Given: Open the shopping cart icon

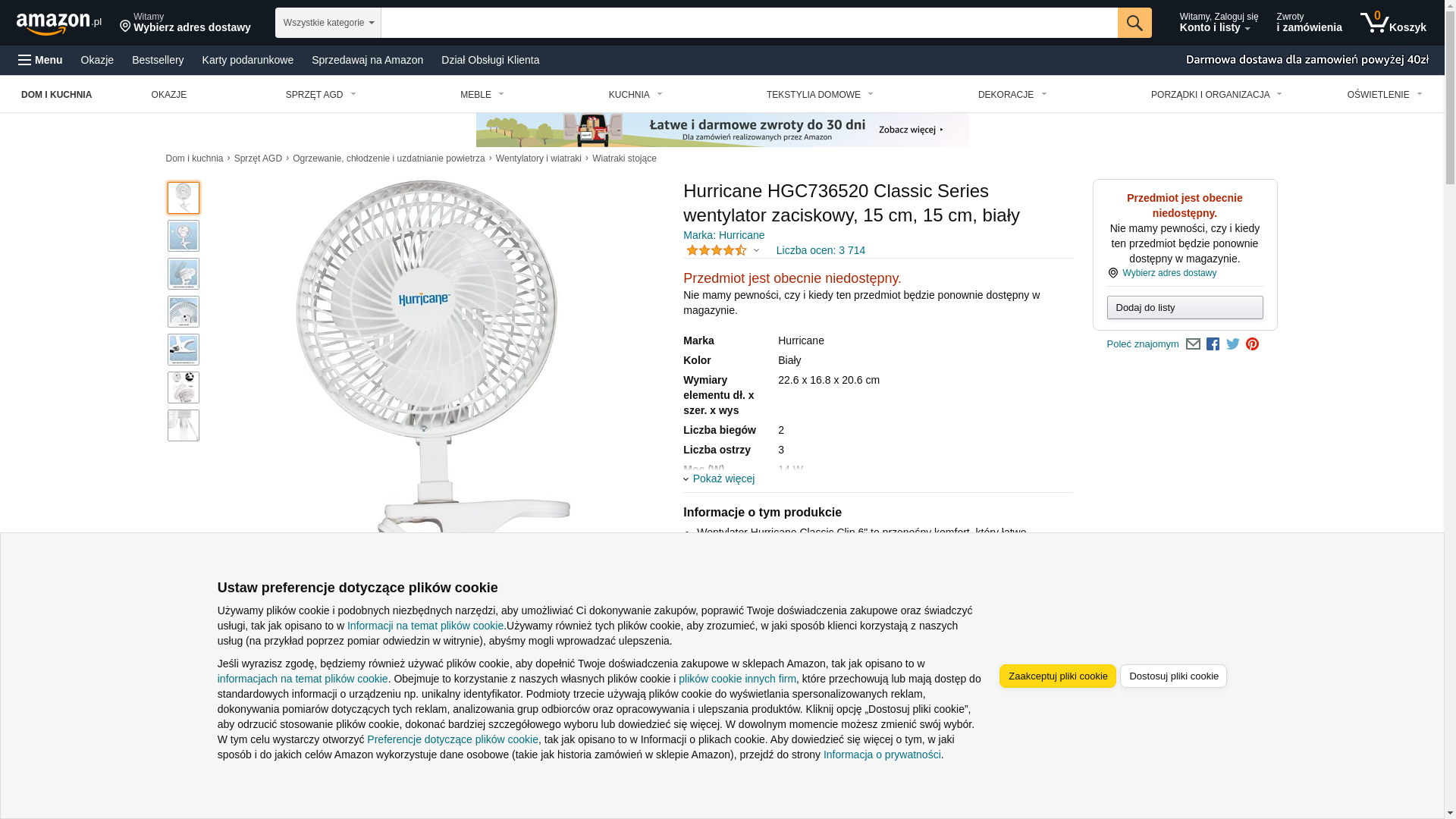Looking at the screenshot, I should (x=1393, y=23).
